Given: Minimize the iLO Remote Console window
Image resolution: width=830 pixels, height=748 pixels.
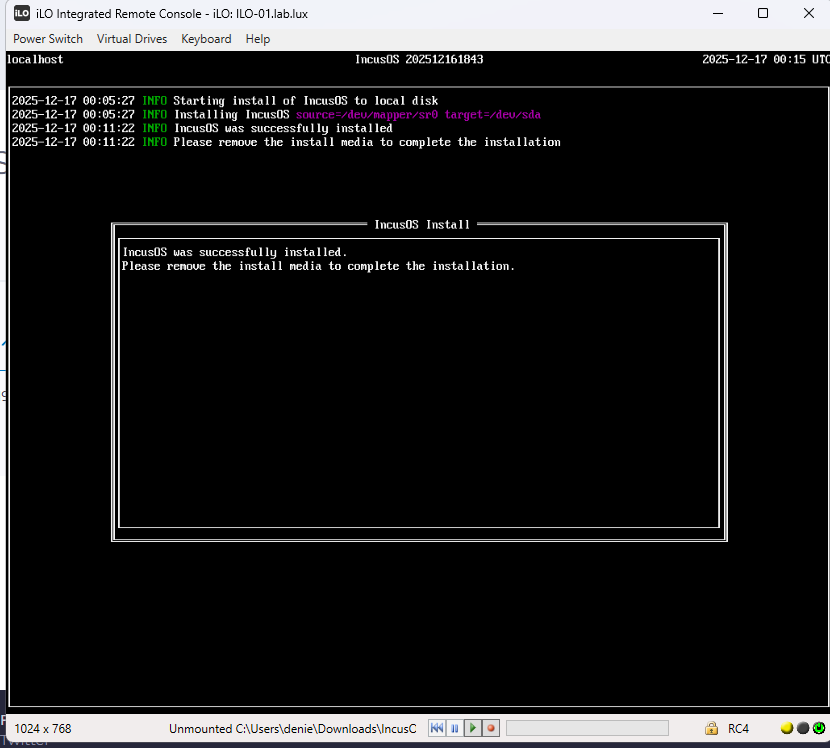Looking at the screenshot, I should (716, 13).
